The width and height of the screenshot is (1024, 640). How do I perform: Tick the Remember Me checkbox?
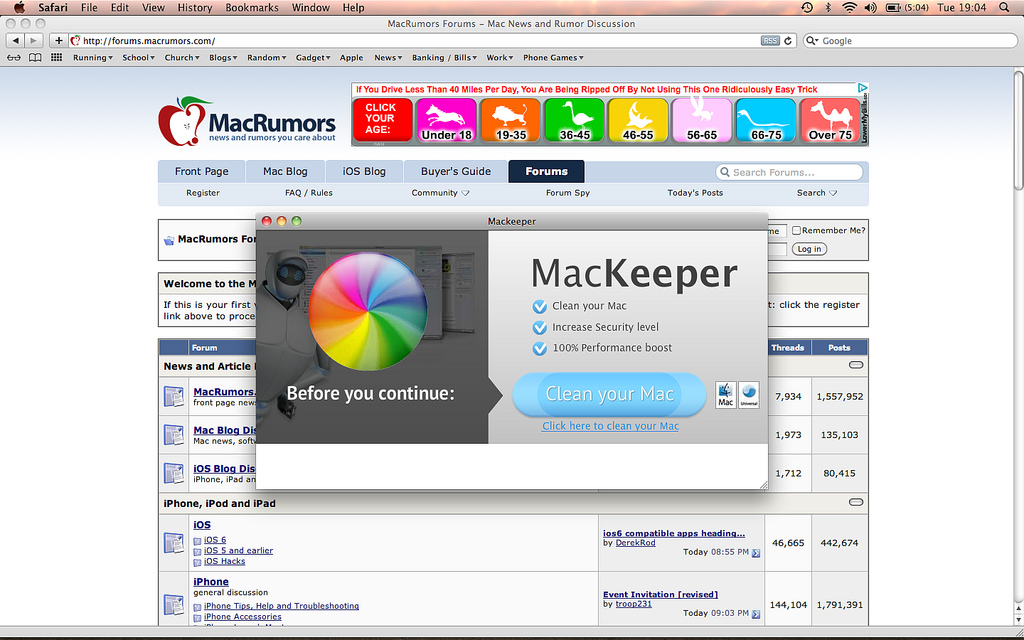[796, 230]
